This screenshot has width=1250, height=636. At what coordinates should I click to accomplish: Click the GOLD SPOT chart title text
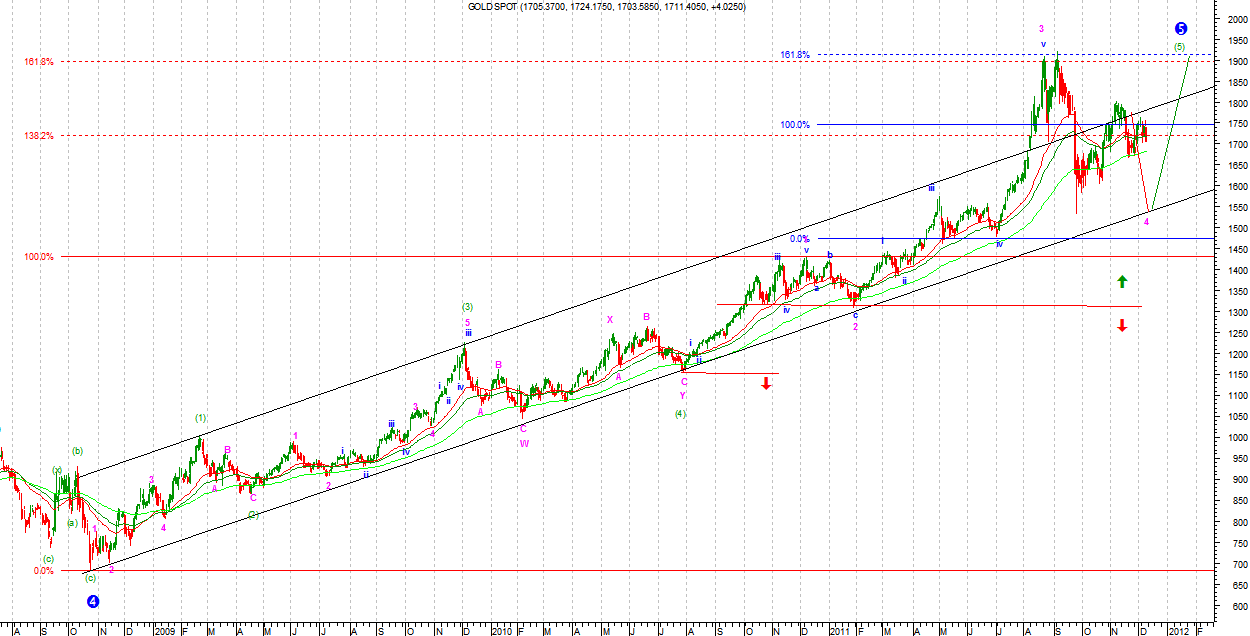point(606,7)
